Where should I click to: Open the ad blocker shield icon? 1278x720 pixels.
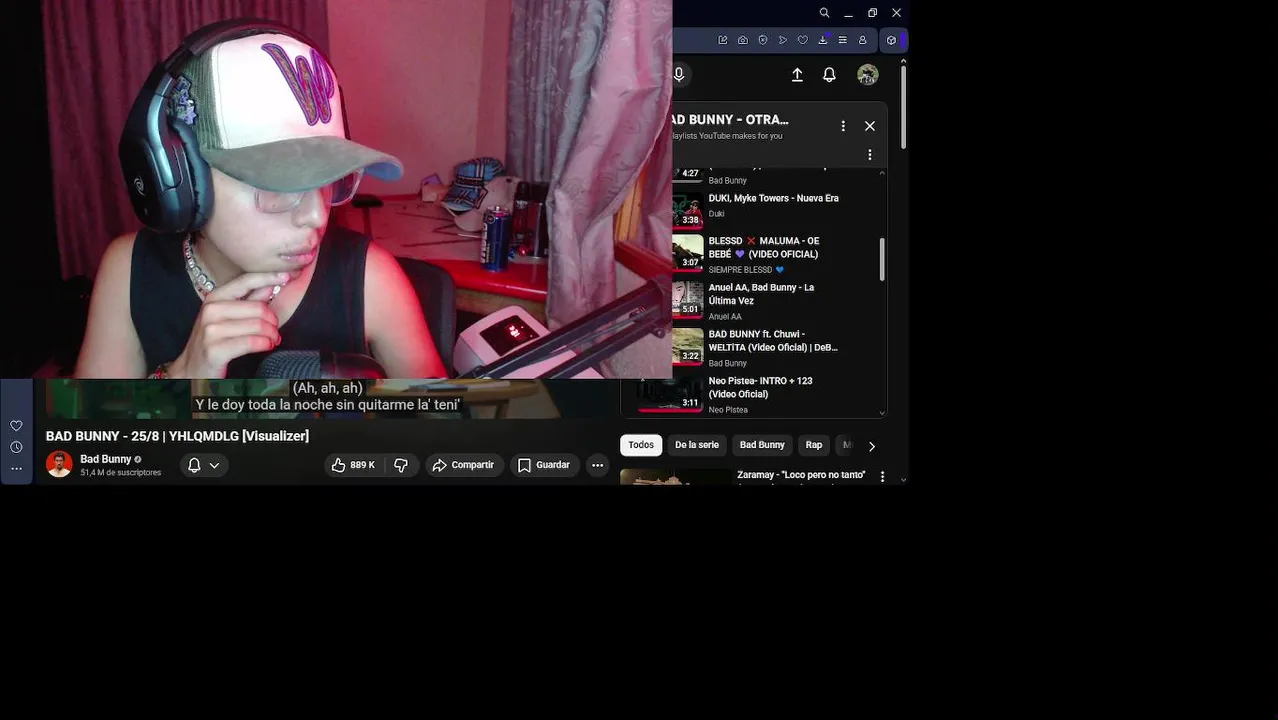pos(763,40)
